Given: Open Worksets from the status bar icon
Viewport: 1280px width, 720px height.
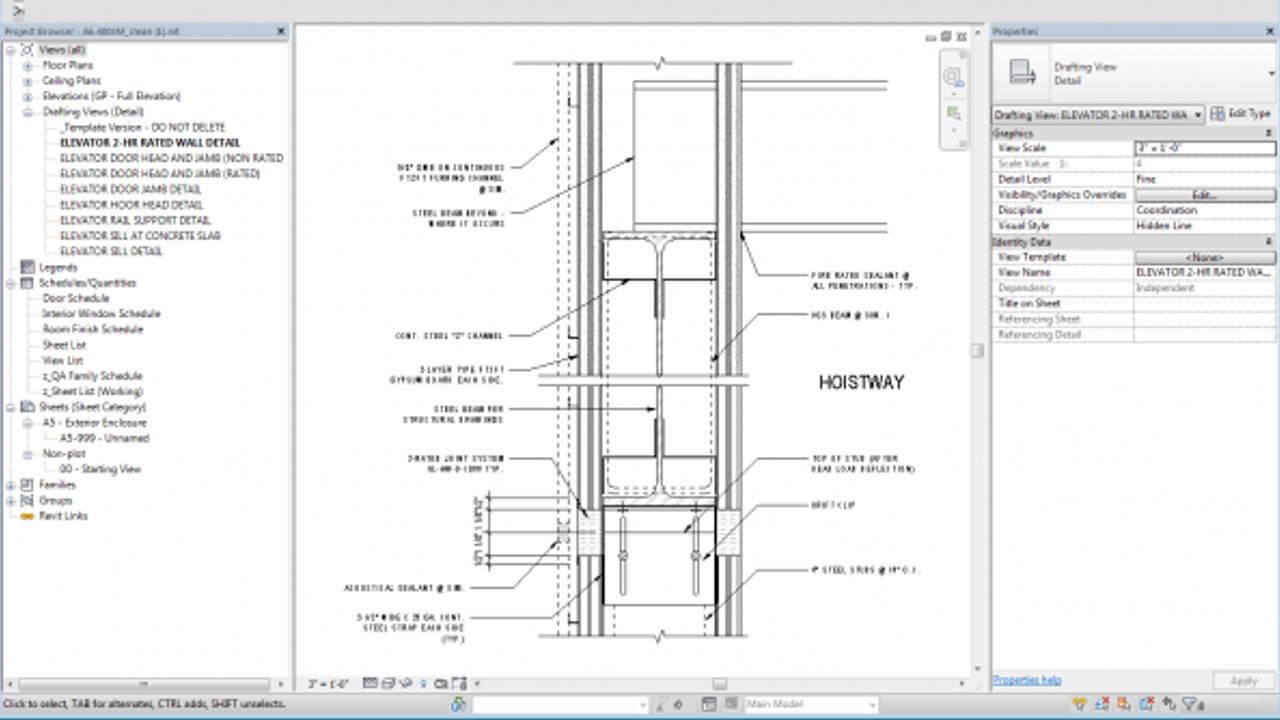Looking at the screenshot, I should [457, 704].
